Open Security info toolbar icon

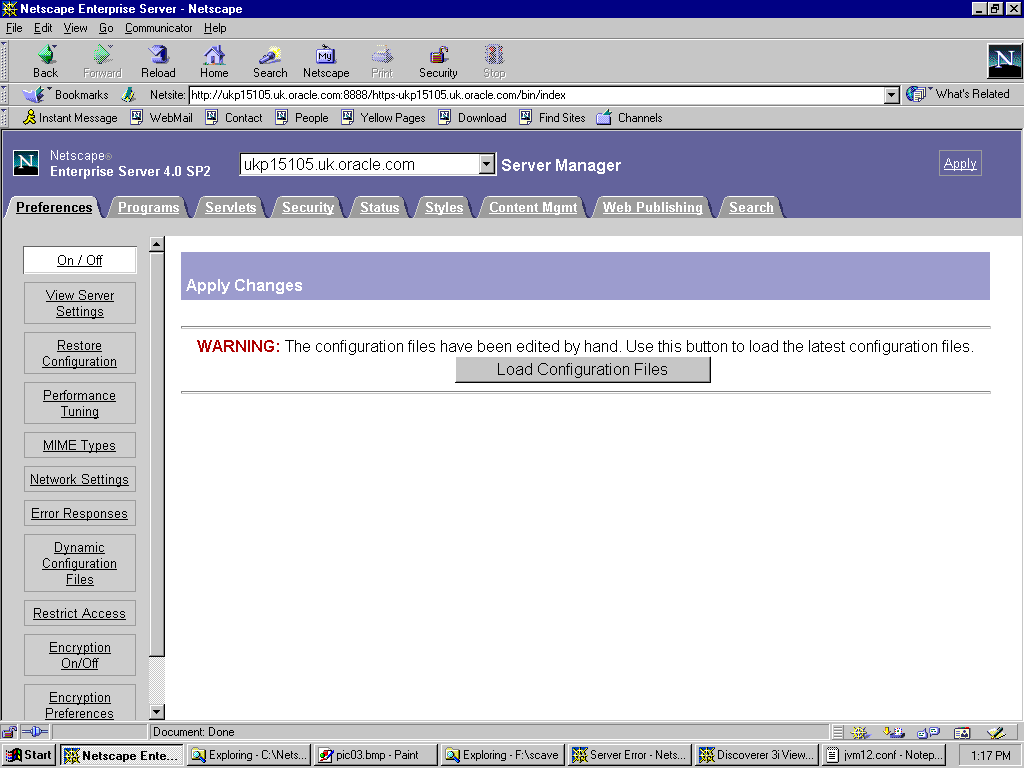click(438, 62)
